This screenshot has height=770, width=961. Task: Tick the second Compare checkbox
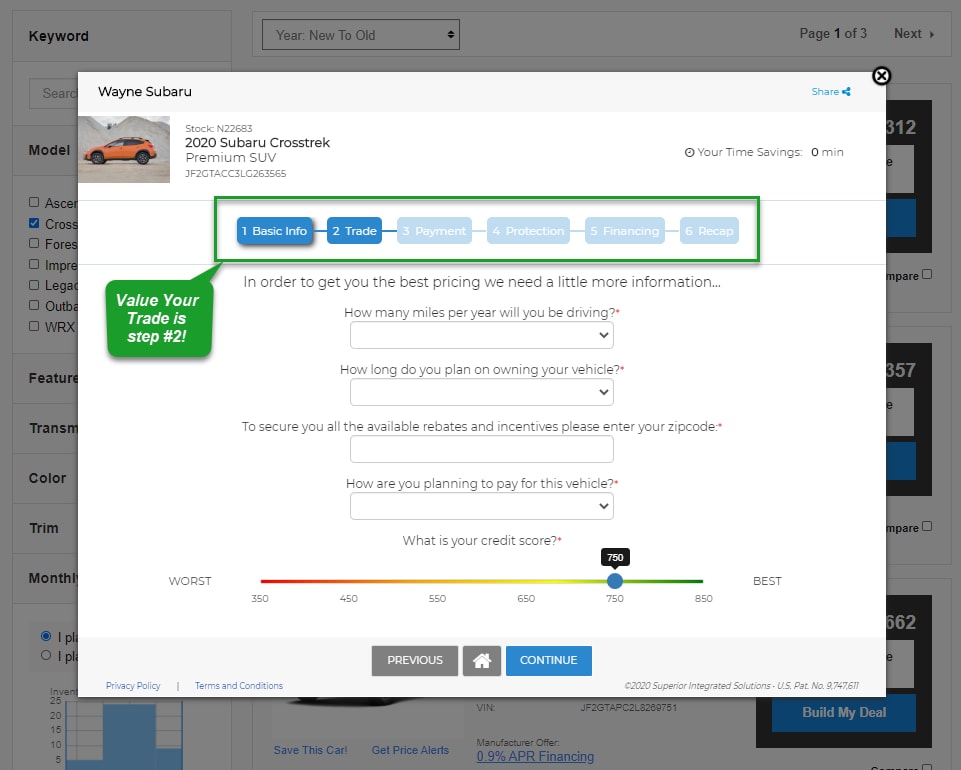(927, 526)
